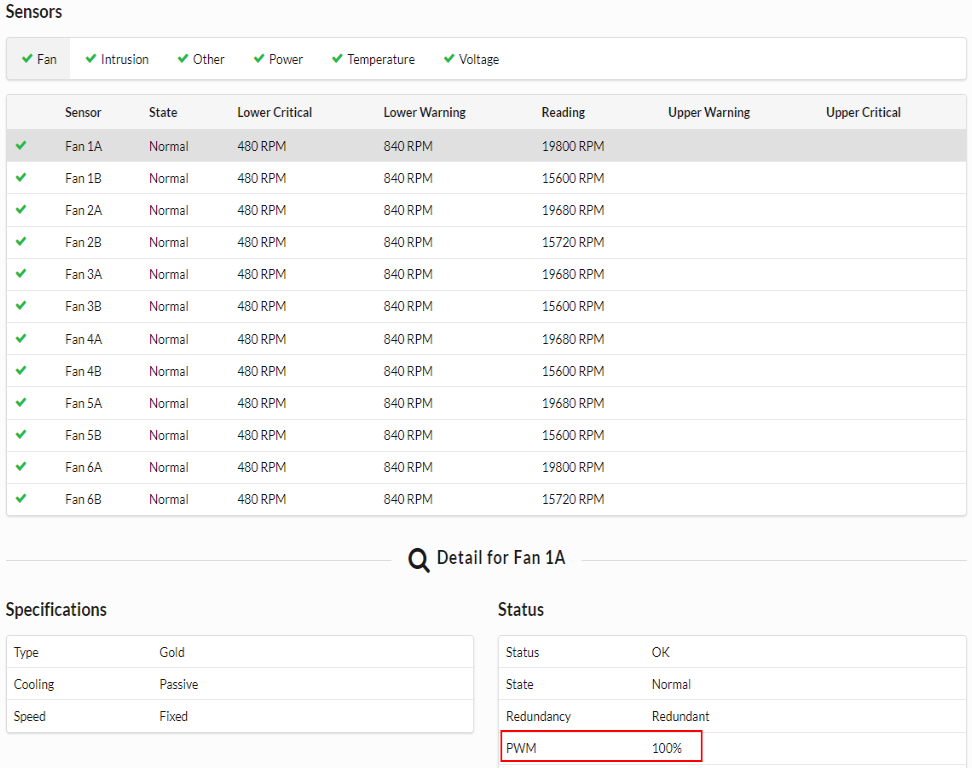Click the check icon beside Fan 6B row
The image size is (972, 768).
pyautogui.click(x=21, y=498)
